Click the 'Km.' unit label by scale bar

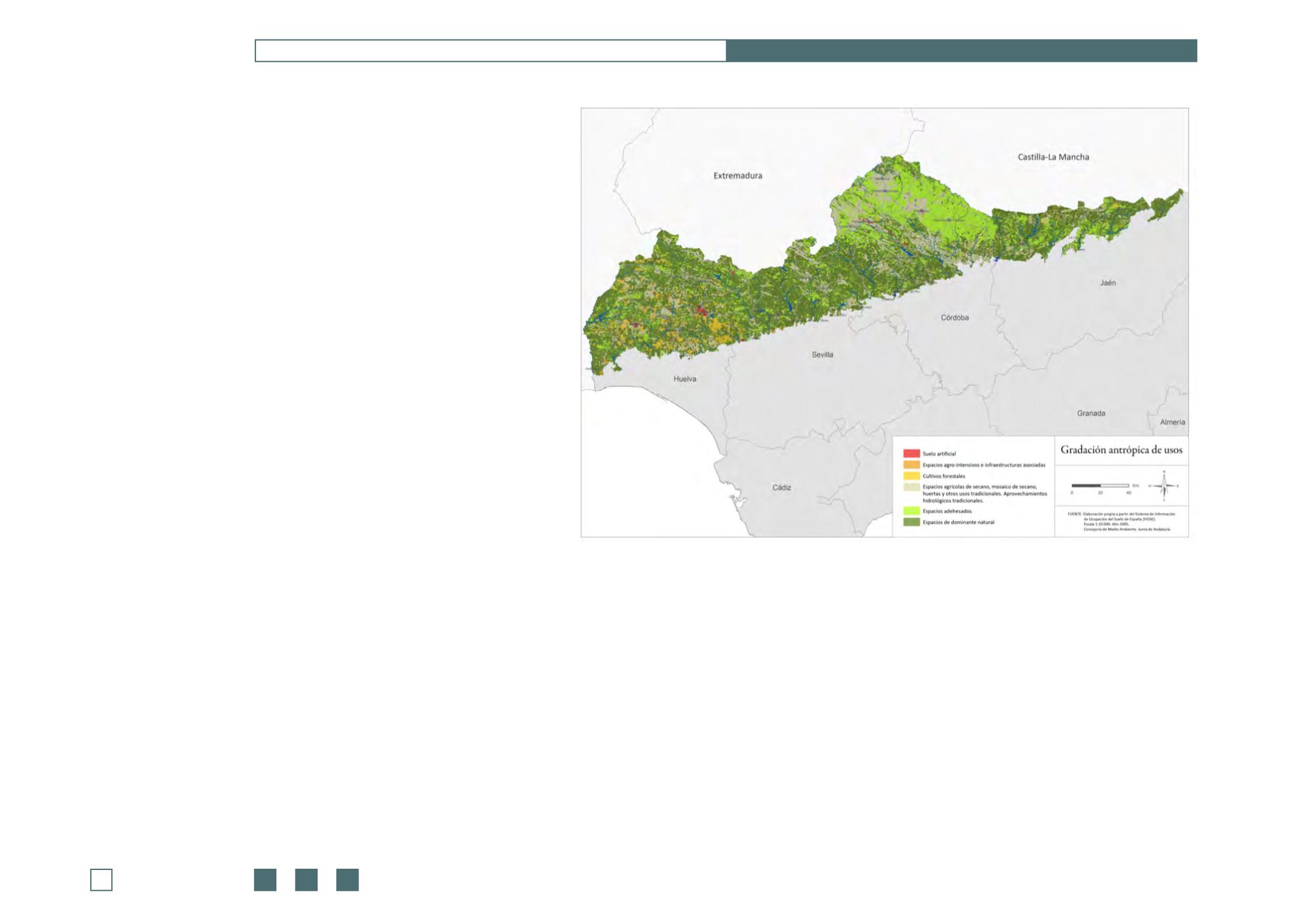(1136, 486)
